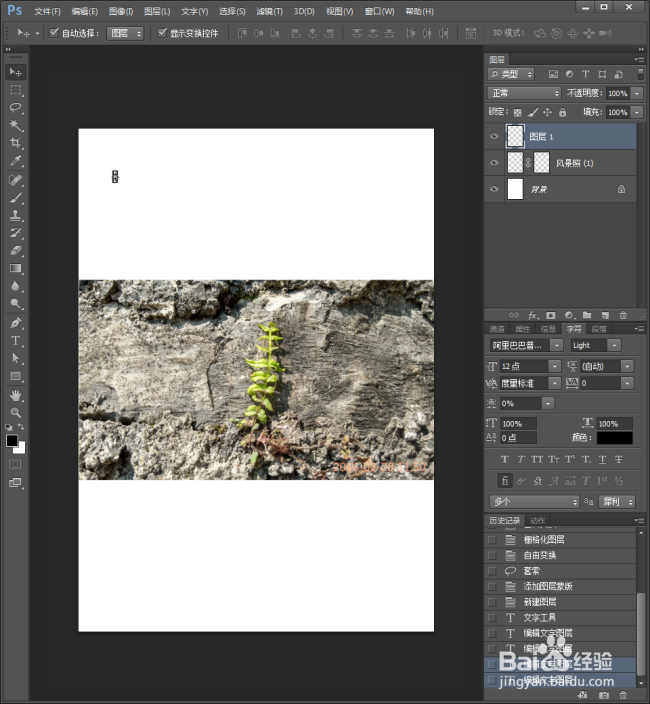Click the background color swatch
This screenshot has width=650, height=704.
pos(21,449)
